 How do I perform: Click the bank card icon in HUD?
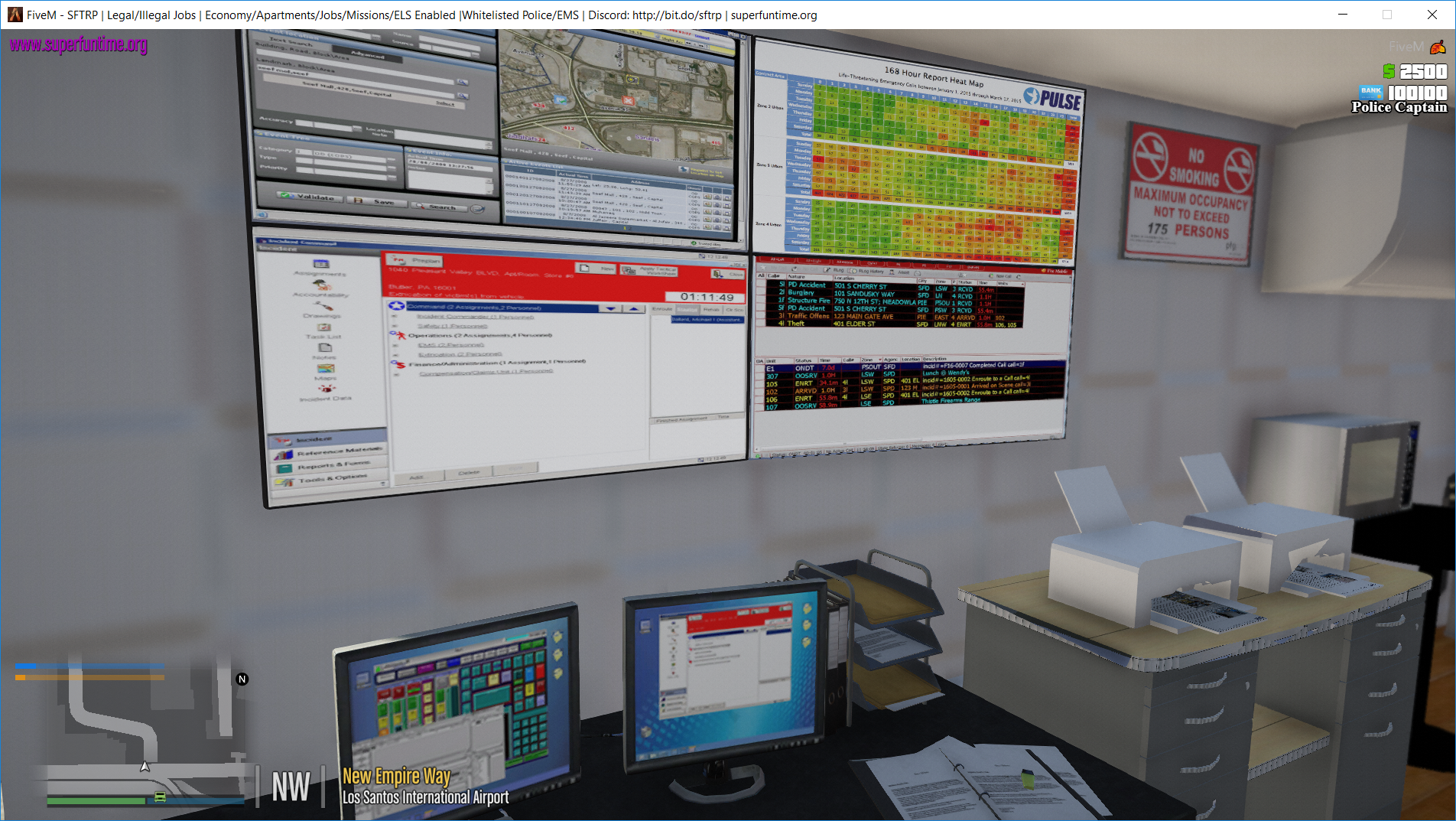[x=1370, y=91]
